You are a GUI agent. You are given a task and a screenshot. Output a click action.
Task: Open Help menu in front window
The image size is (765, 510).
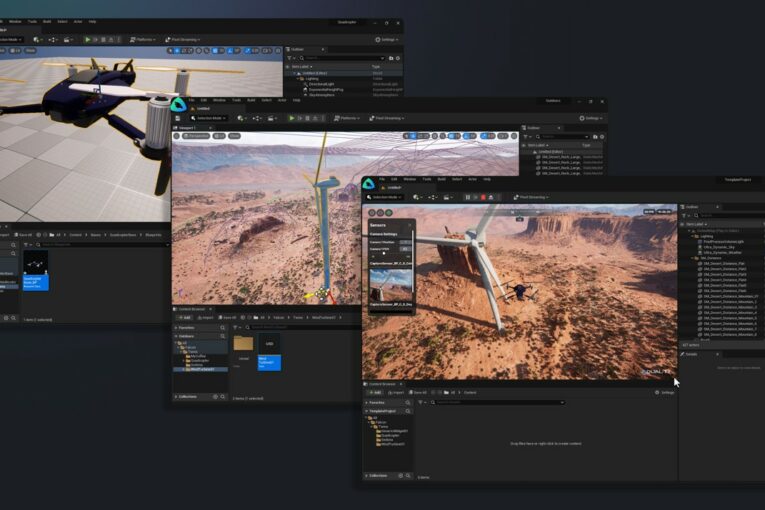click(487, 179)
